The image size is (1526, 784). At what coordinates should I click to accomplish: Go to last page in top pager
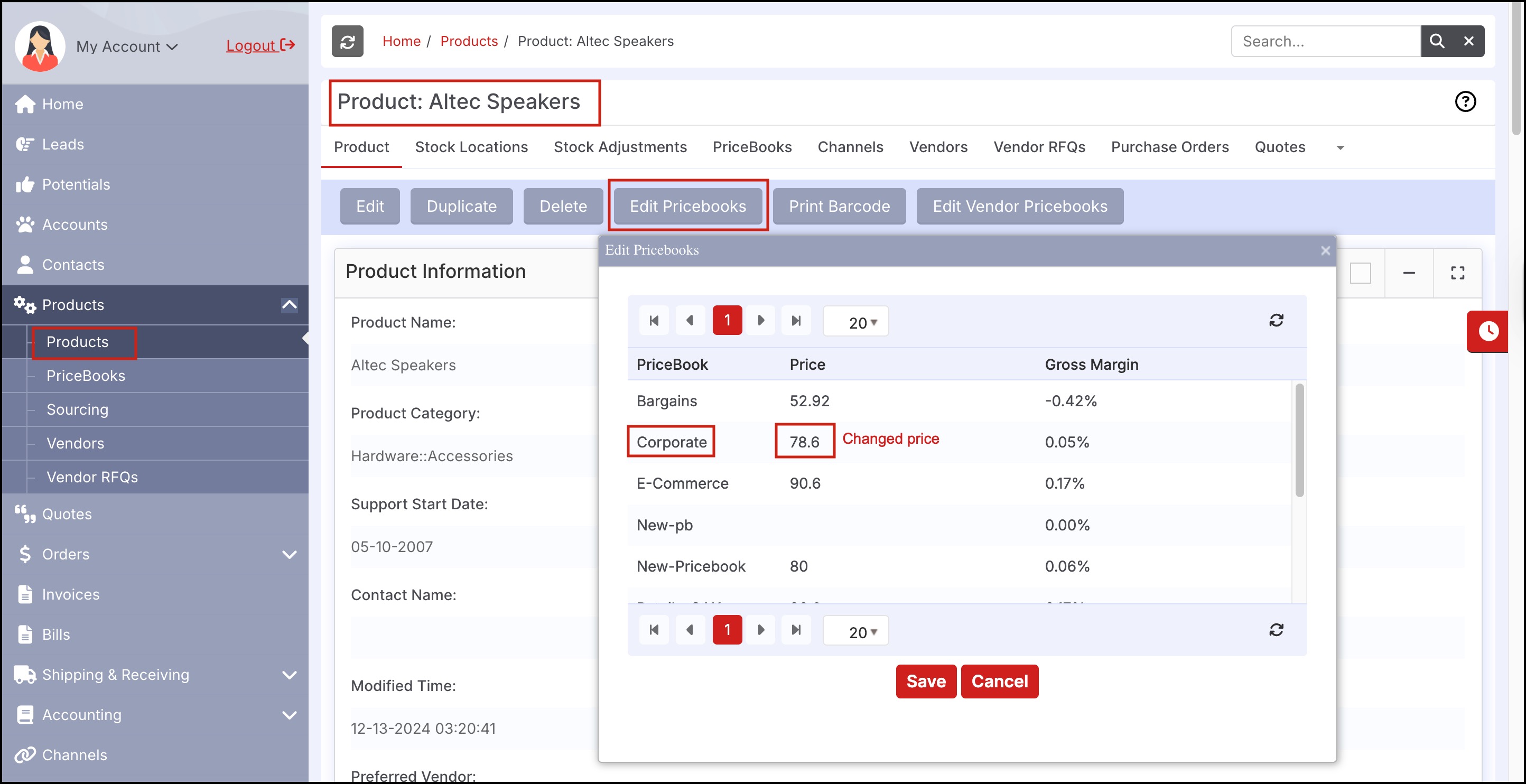coord(796,320)
